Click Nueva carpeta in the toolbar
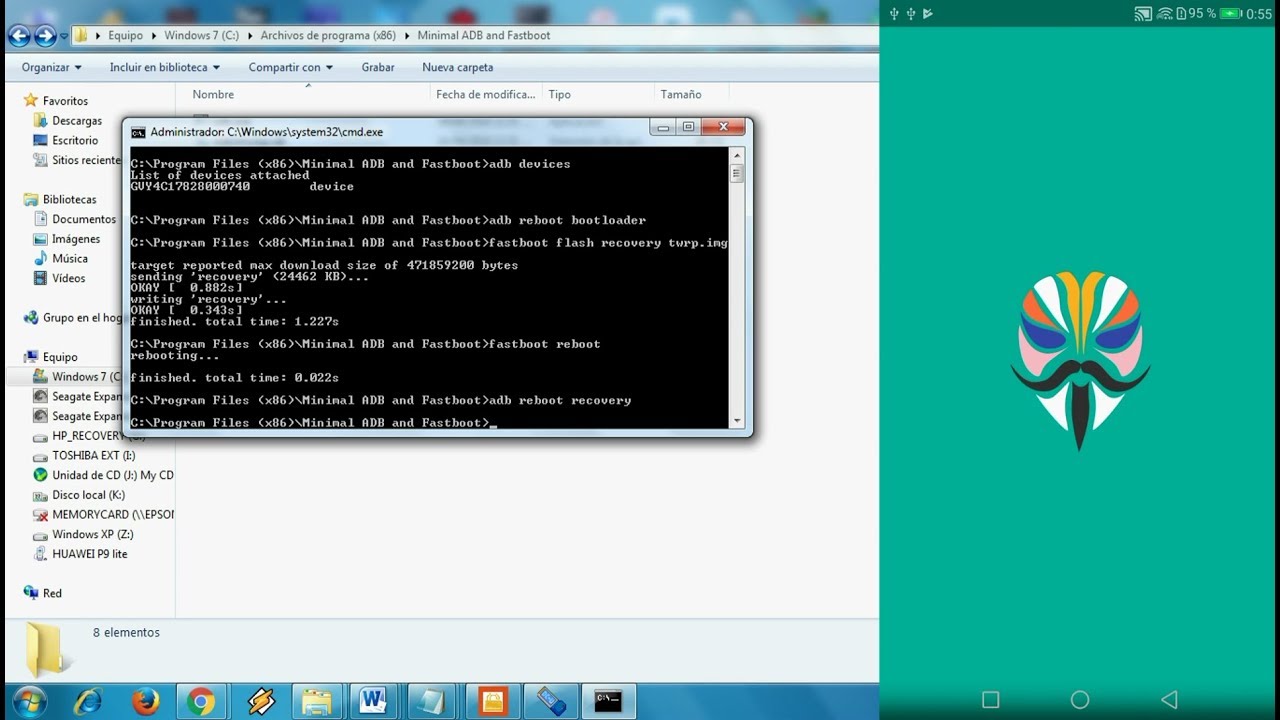 pyautogui.click(x=457, y=67)
